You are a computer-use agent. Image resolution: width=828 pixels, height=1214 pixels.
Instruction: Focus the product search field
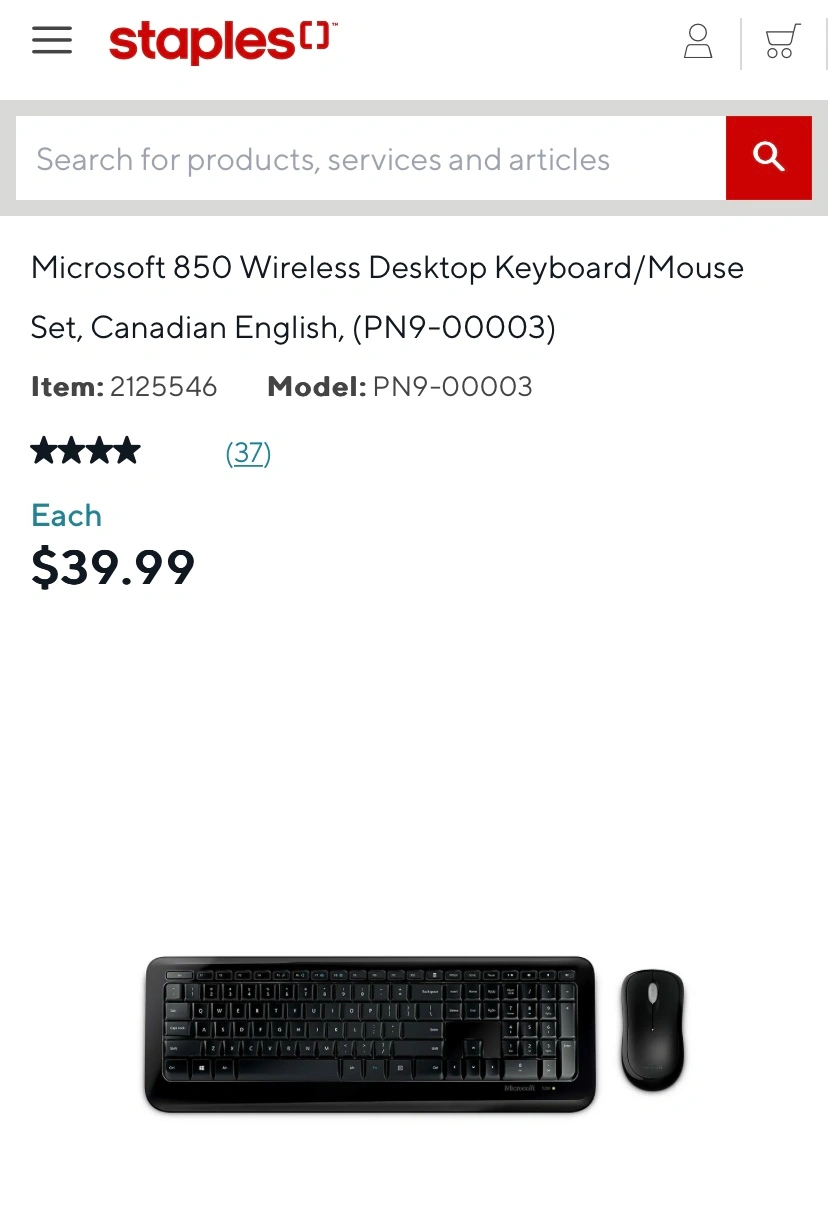[x=370, y=158]
